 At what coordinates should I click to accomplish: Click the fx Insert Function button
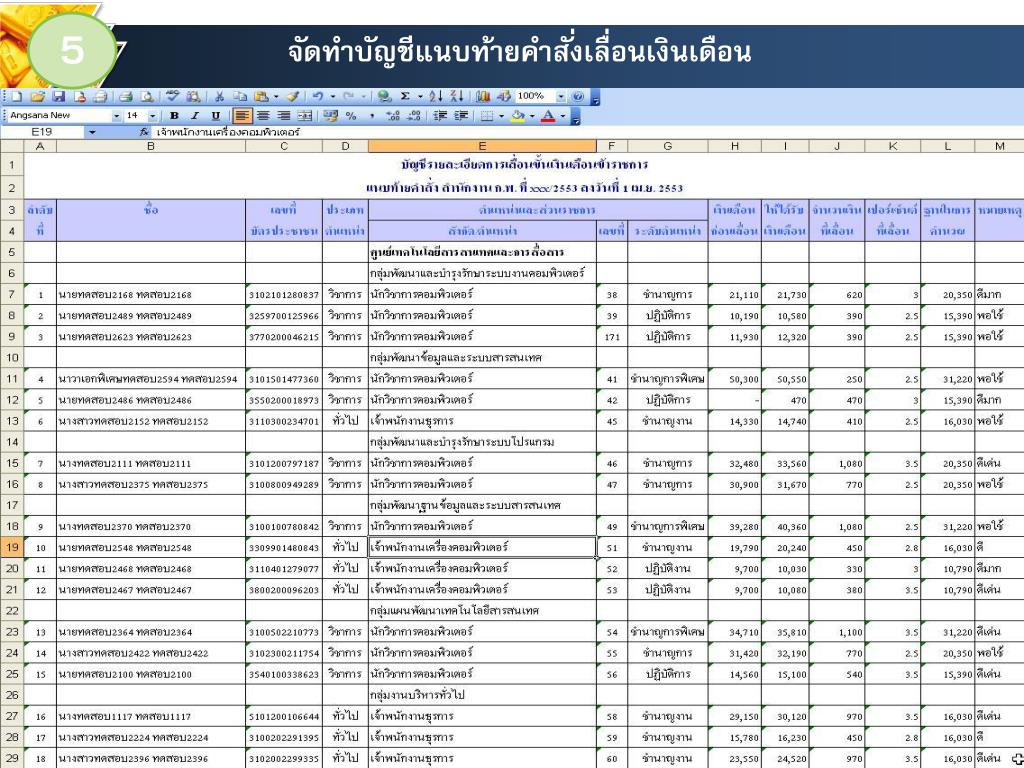click(x=144, y=132)
